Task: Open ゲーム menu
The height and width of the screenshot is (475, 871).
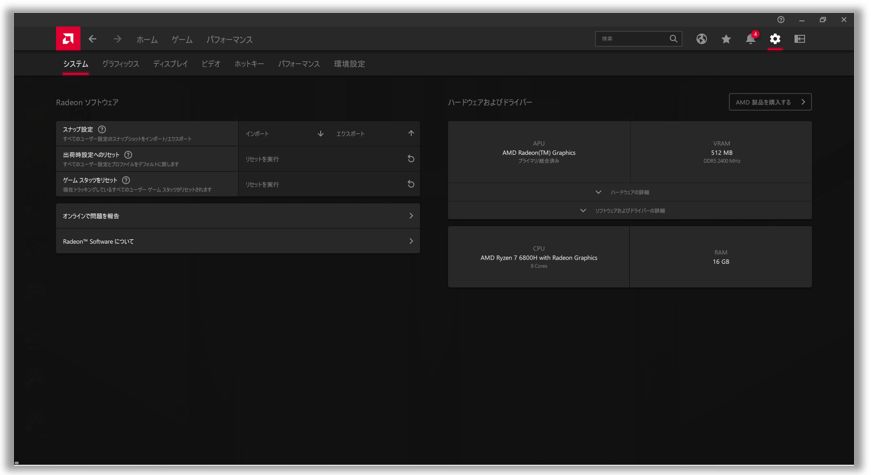Action: (x=182, y=39)
